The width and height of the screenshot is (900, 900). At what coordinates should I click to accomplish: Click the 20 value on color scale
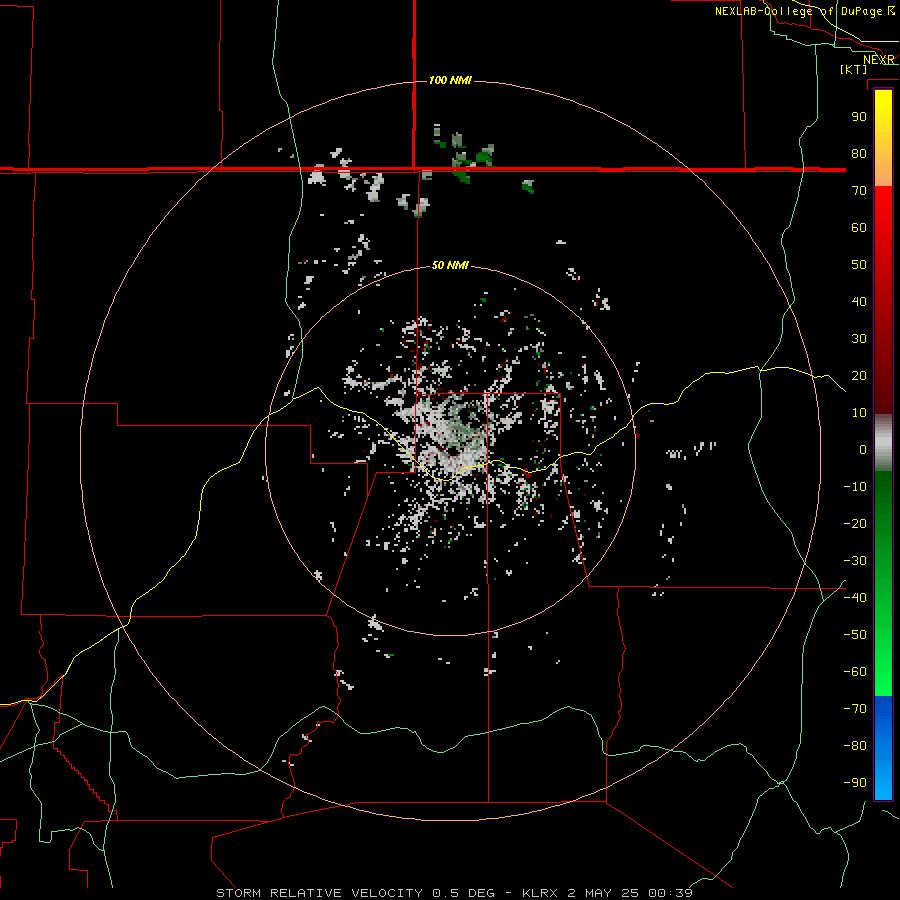point(859,376)
